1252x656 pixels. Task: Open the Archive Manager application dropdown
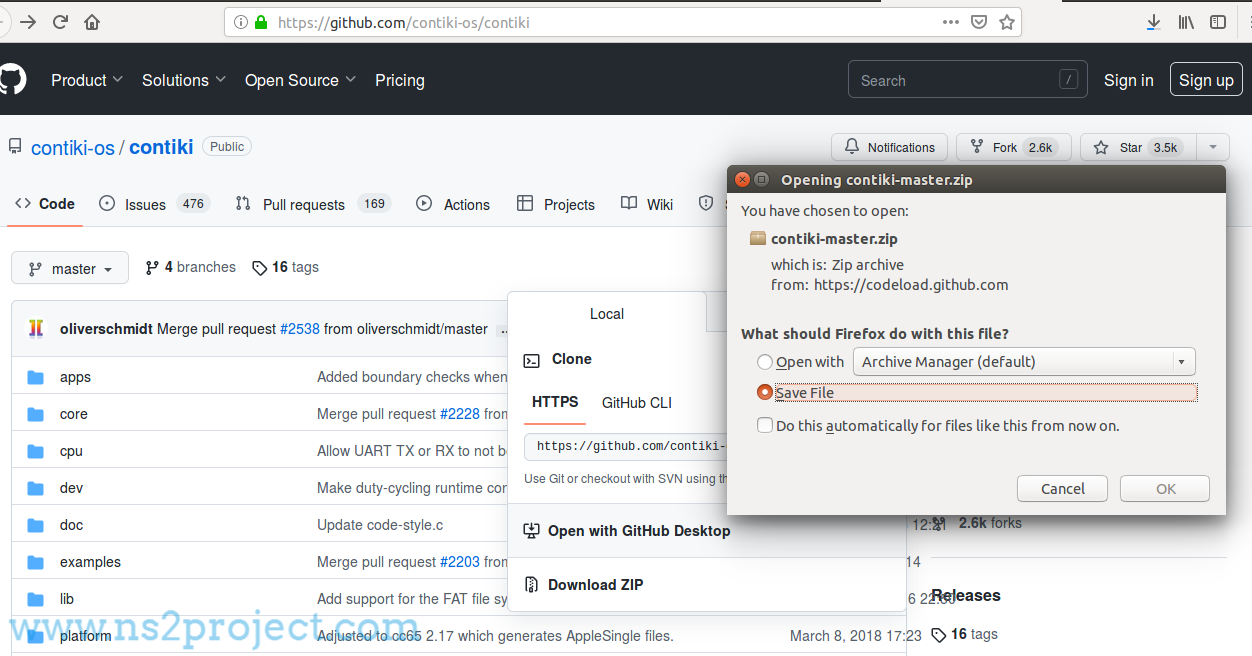[x=1024, y=362]
